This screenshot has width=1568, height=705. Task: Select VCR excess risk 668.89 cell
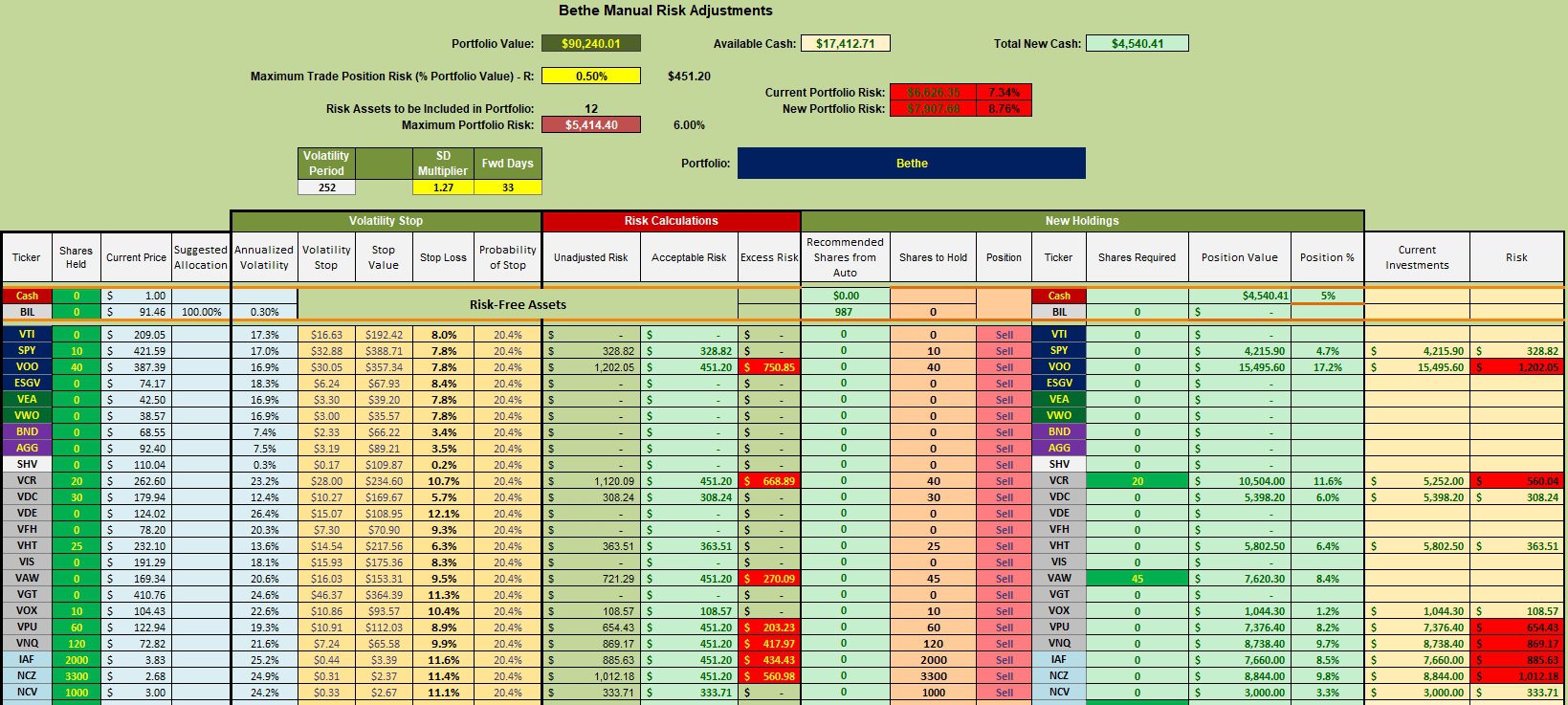tap(769, 481)
